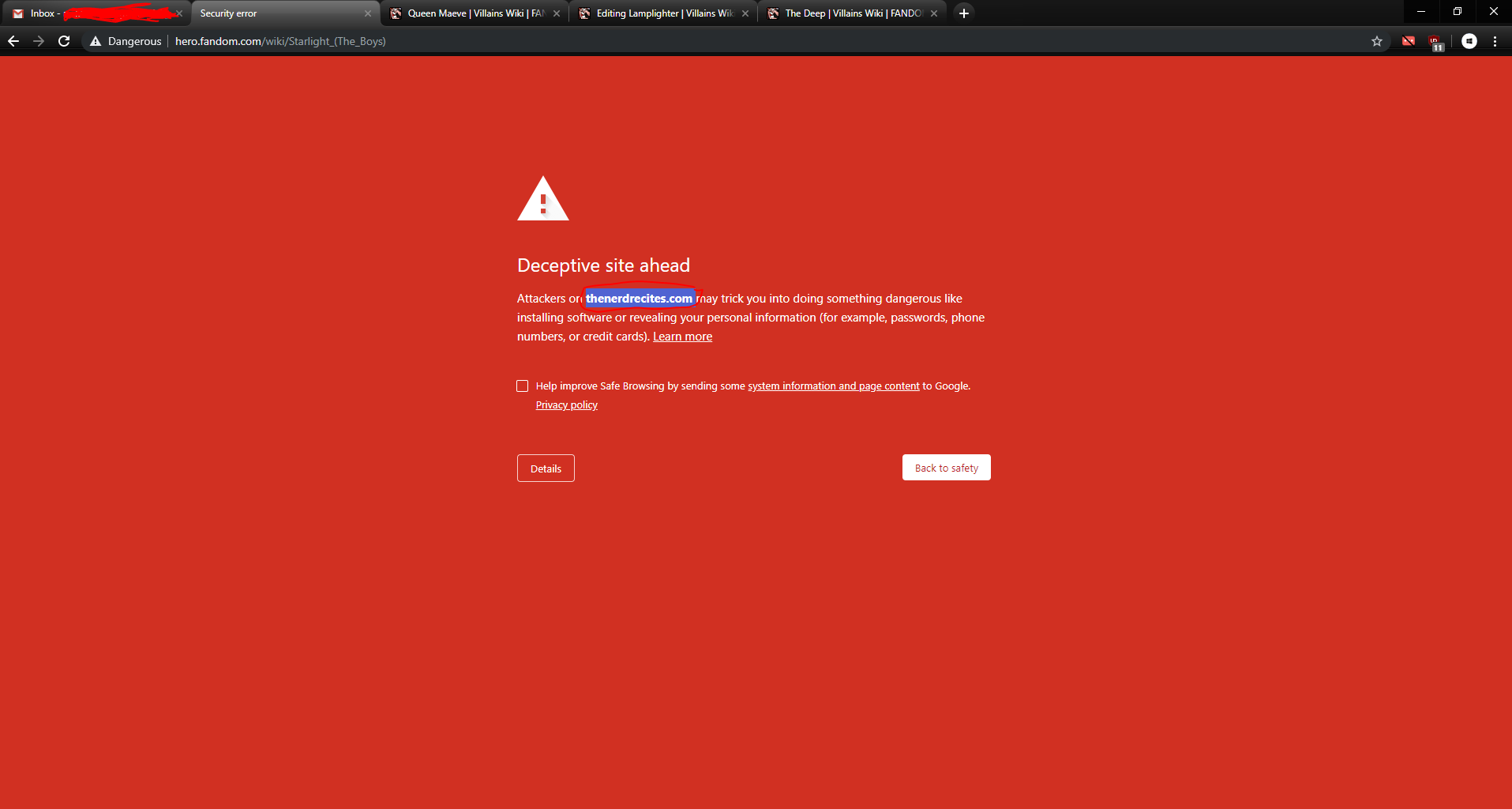Click the address bar URL hero.fandom.com

pyautogui.click(x=280, y=41)
